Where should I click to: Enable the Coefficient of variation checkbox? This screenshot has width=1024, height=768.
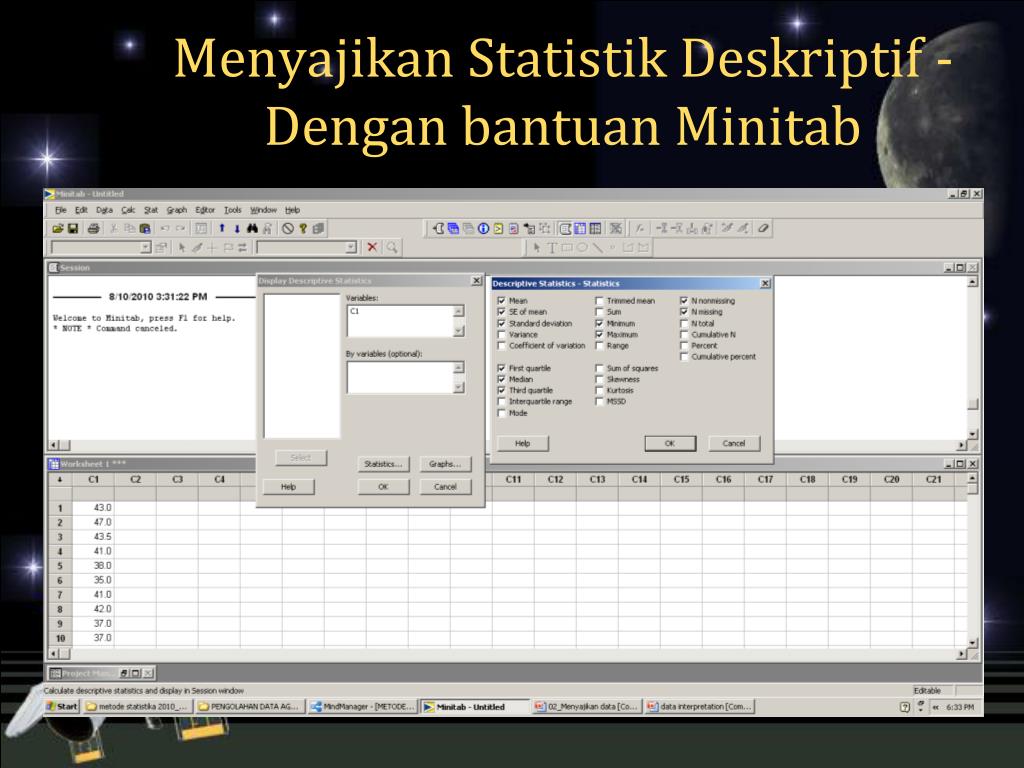coord(502,345)
